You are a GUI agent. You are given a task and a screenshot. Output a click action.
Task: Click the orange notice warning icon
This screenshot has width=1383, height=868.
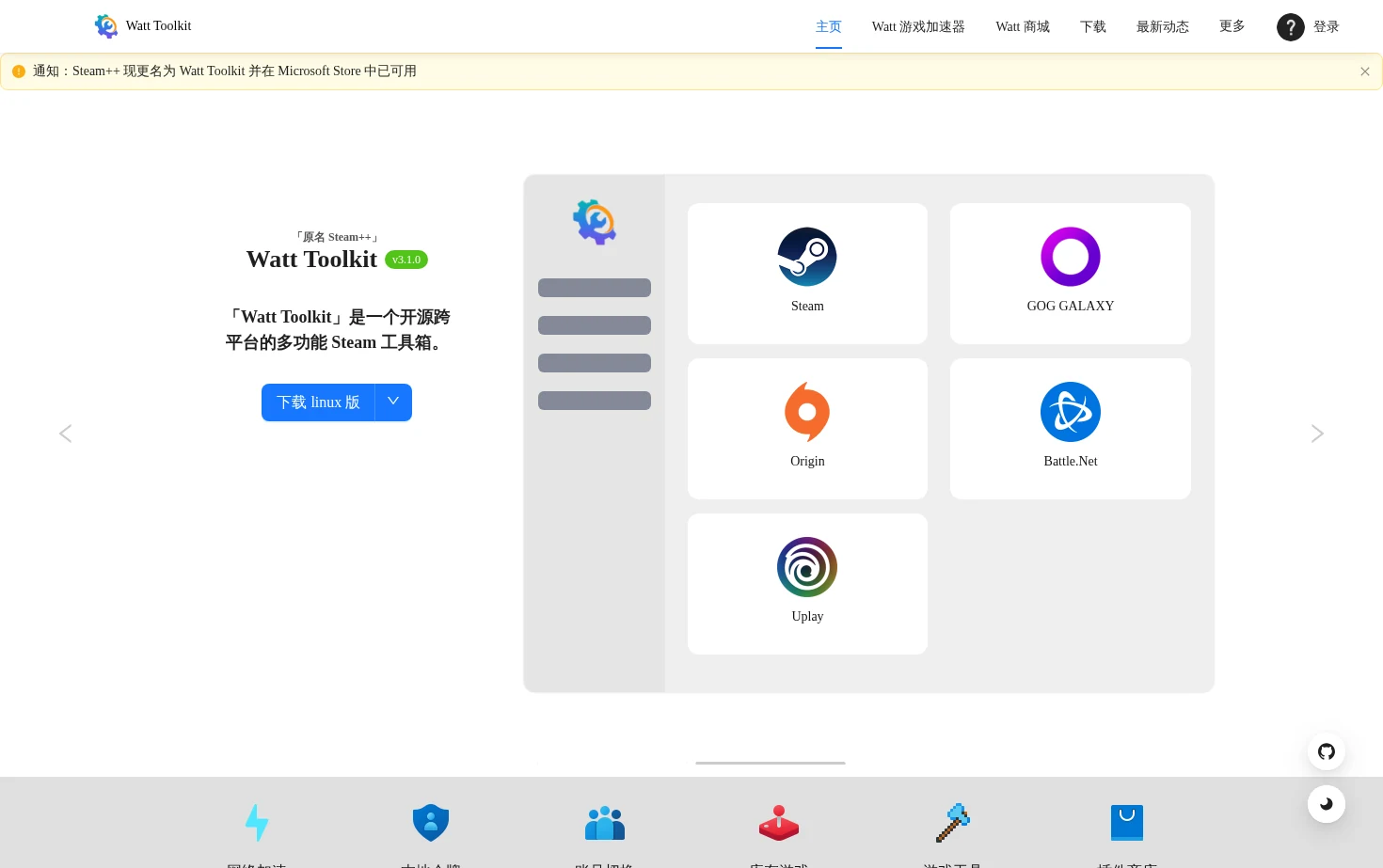point(19,71)
